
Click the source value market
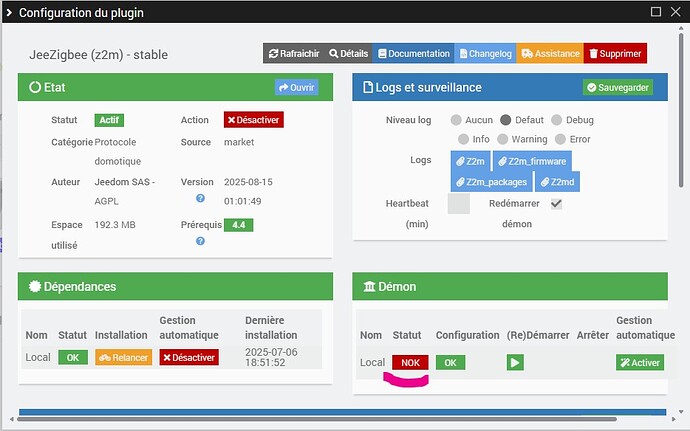[x=239, y=142]
